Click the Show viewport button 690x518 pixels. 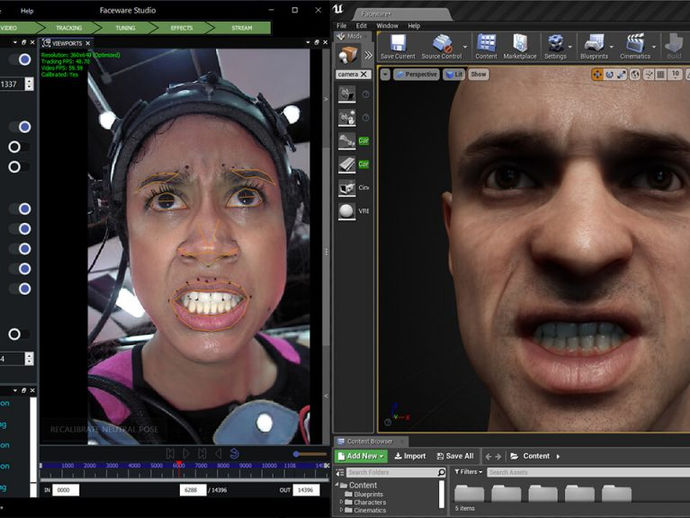coord(478,74)
